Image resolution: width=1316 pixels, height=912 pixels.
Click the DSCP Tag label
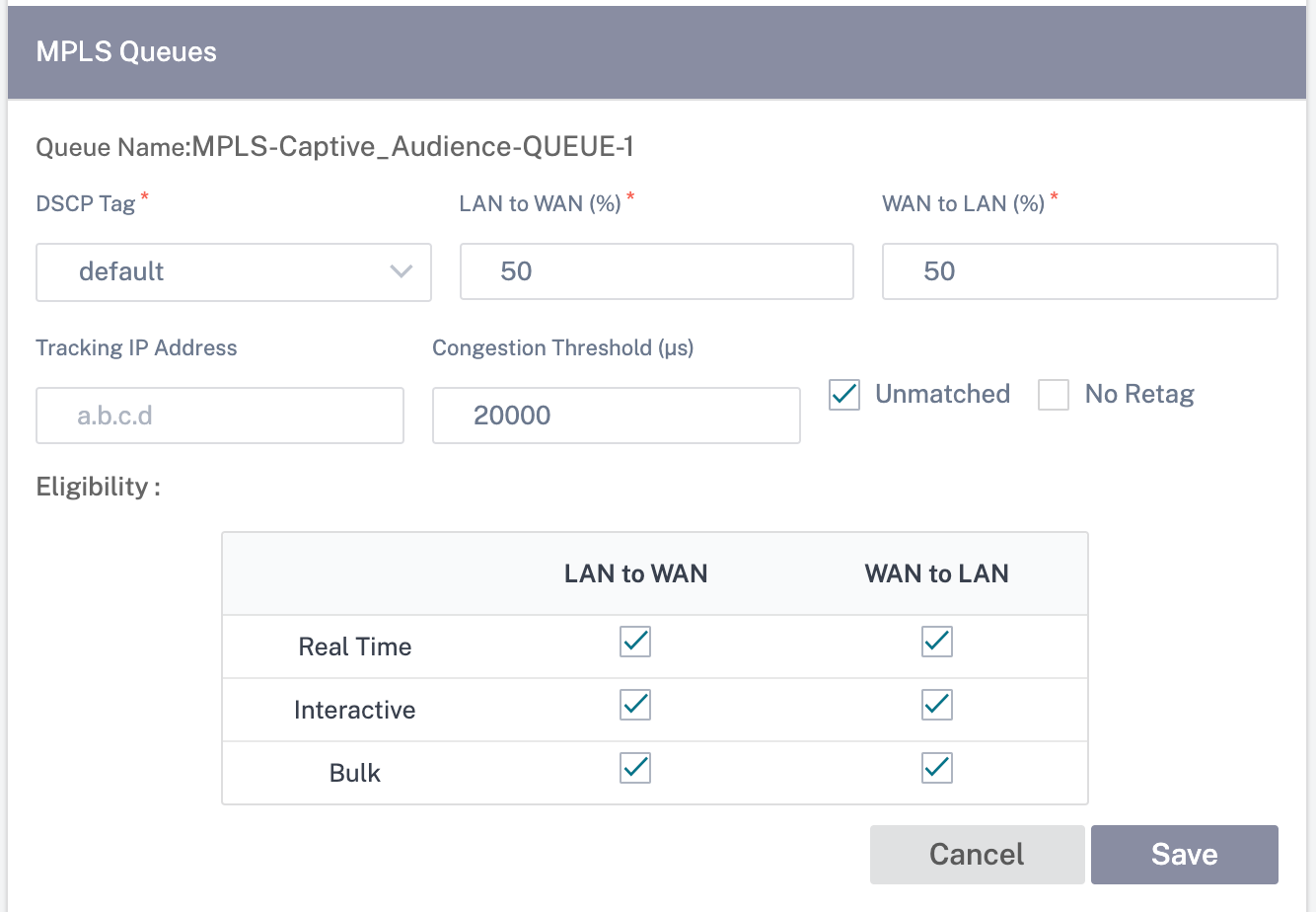click(86, 203)
